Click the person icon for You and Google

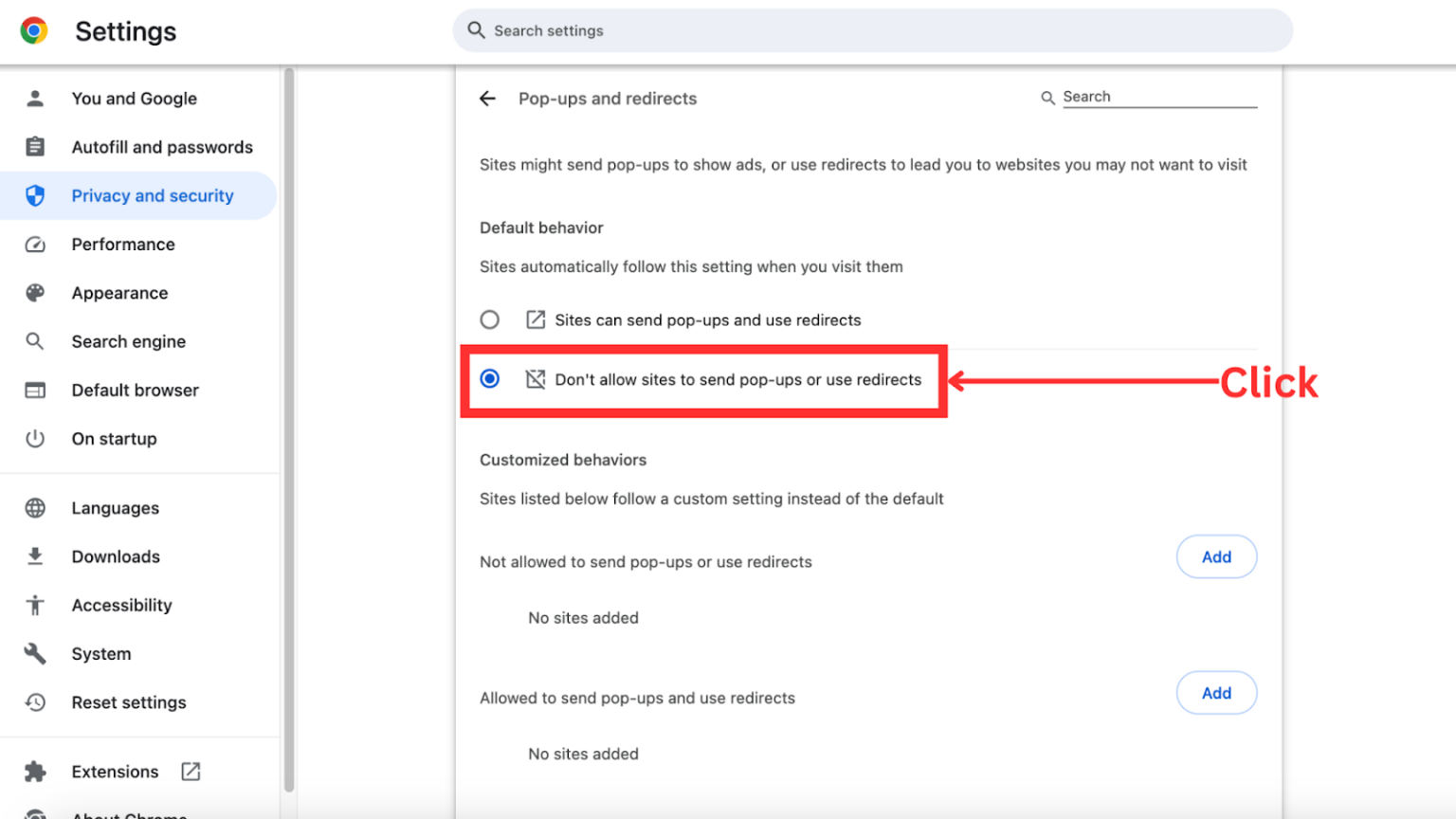click(35, 99)
